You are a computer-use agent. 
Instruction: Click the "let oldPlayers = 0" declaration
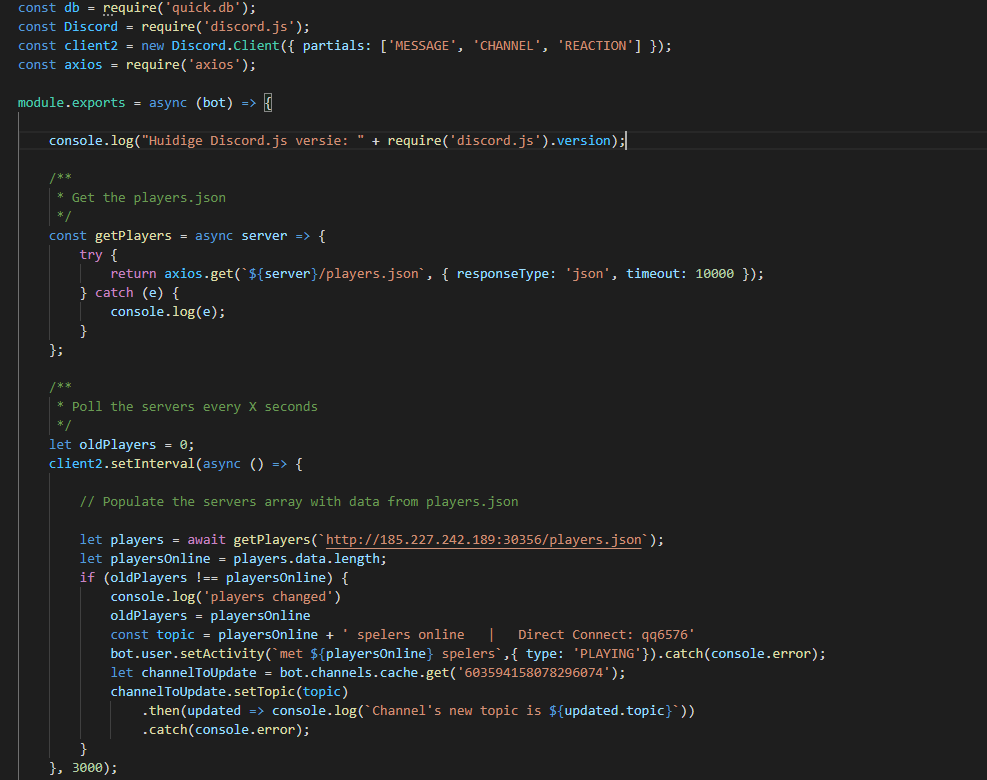click(120, 445)
